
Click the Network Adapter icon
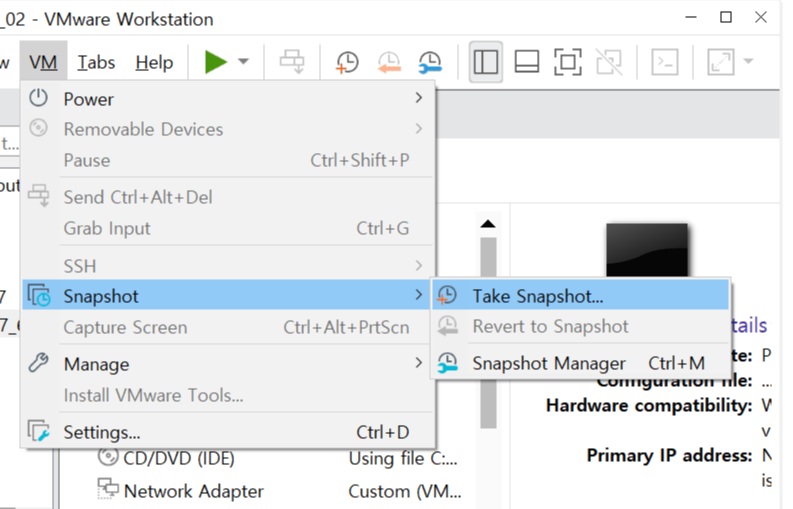[x=108, y=489]
